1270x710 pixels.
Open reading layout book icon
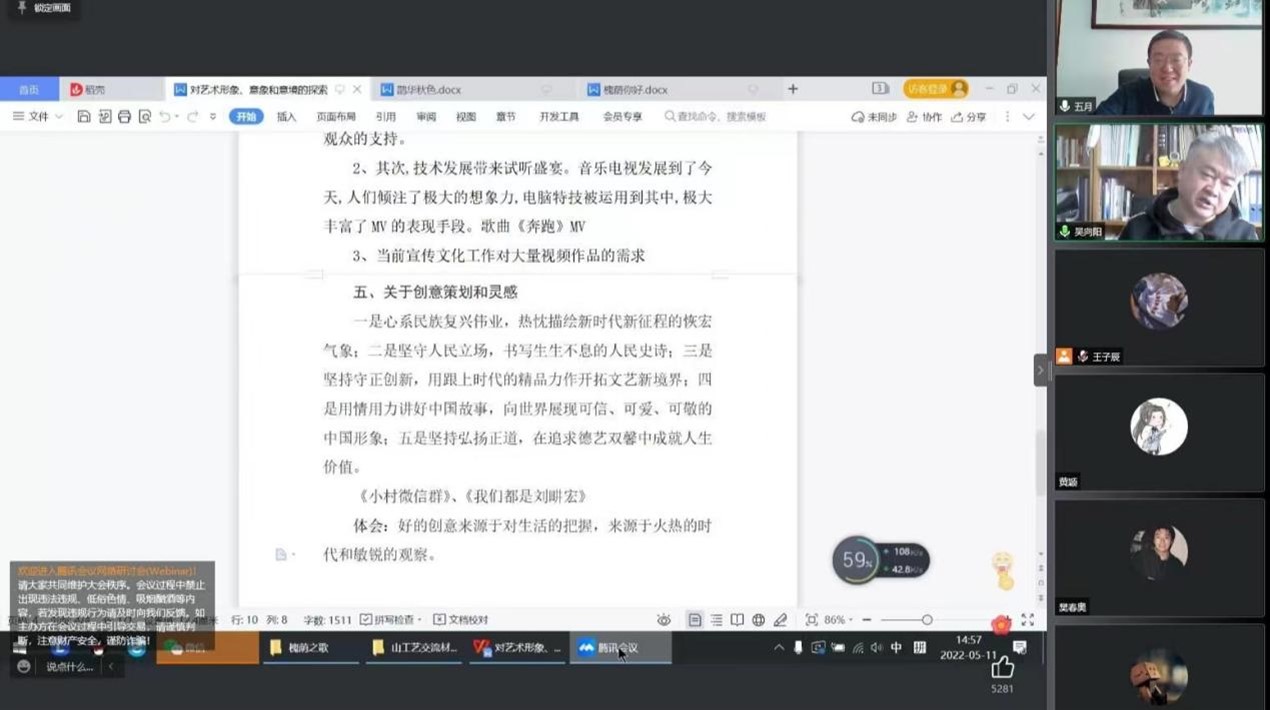pos(737,620)
